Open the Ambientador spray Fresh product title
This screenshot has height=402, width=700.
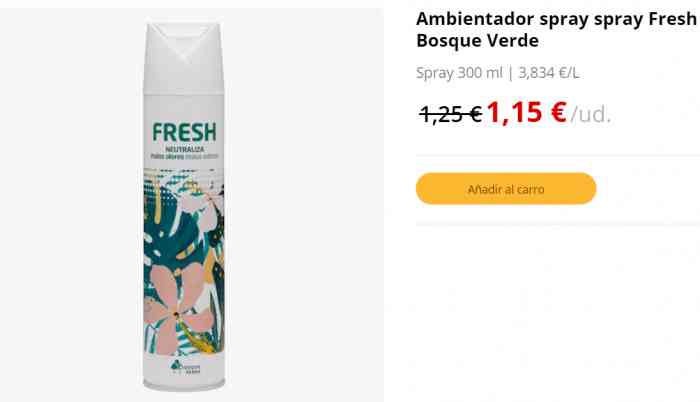pyautogui.click(x=556, y=29)
